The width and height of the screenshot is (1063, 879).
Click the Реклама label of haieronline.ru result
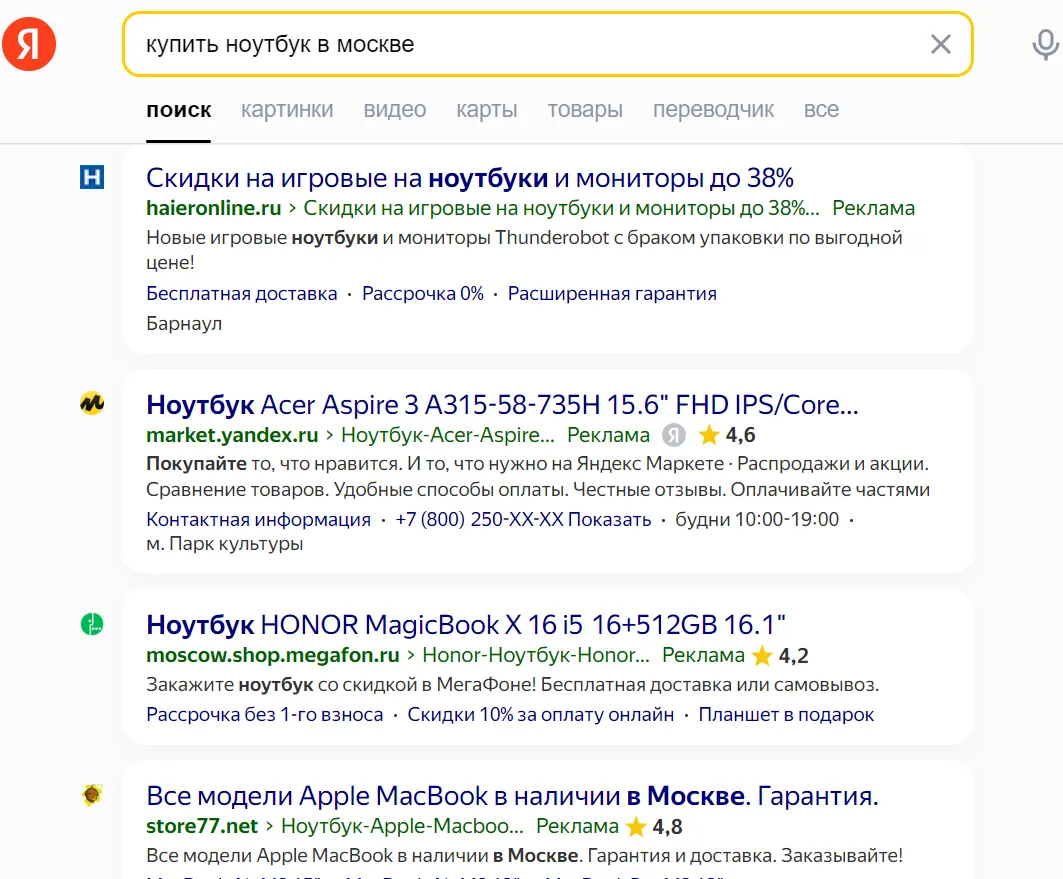click(873, 208)
